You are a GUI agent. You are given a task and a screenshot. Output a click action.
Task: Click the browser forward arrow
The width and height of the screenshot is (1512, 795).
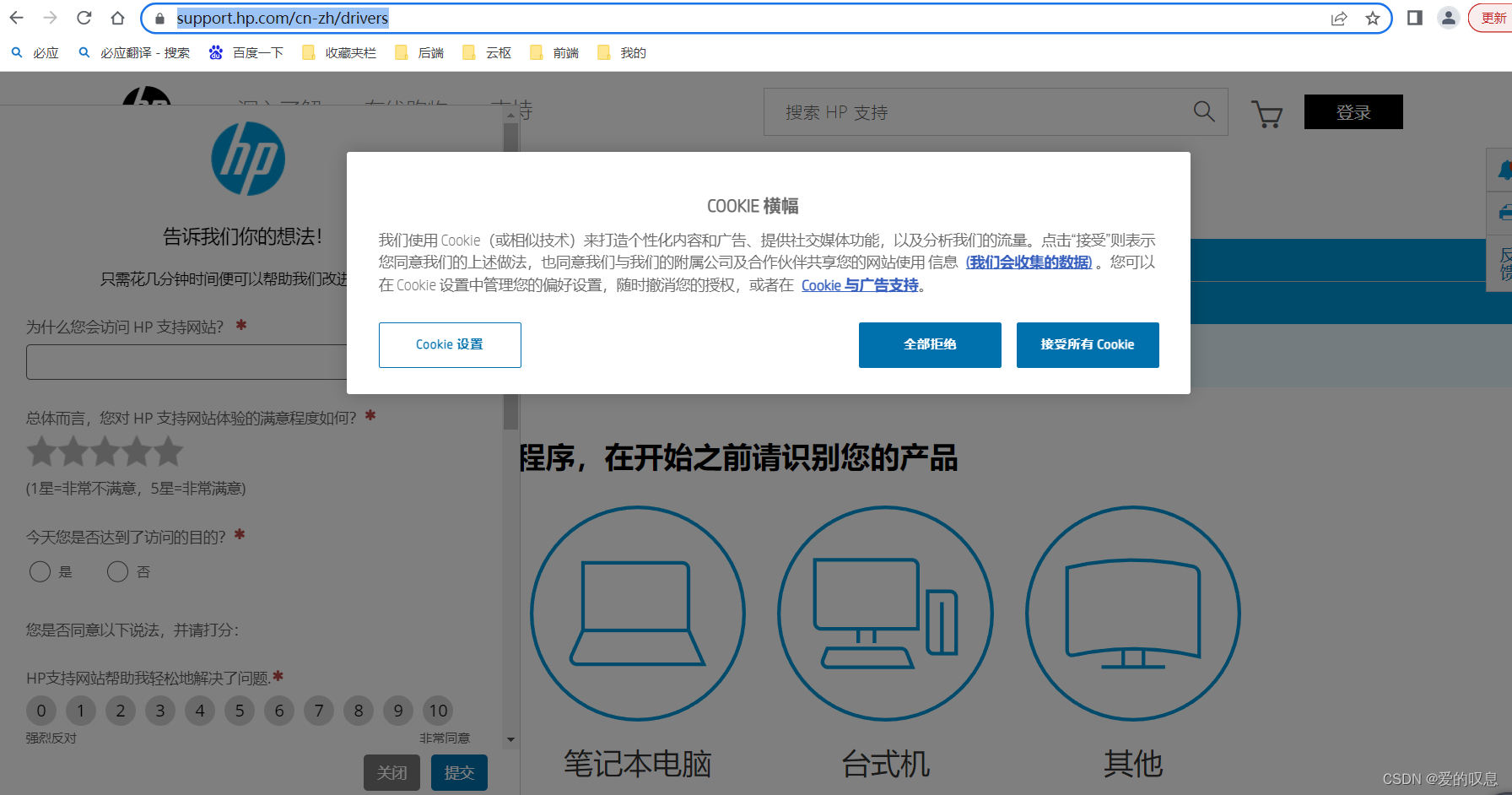coord(50,18)
